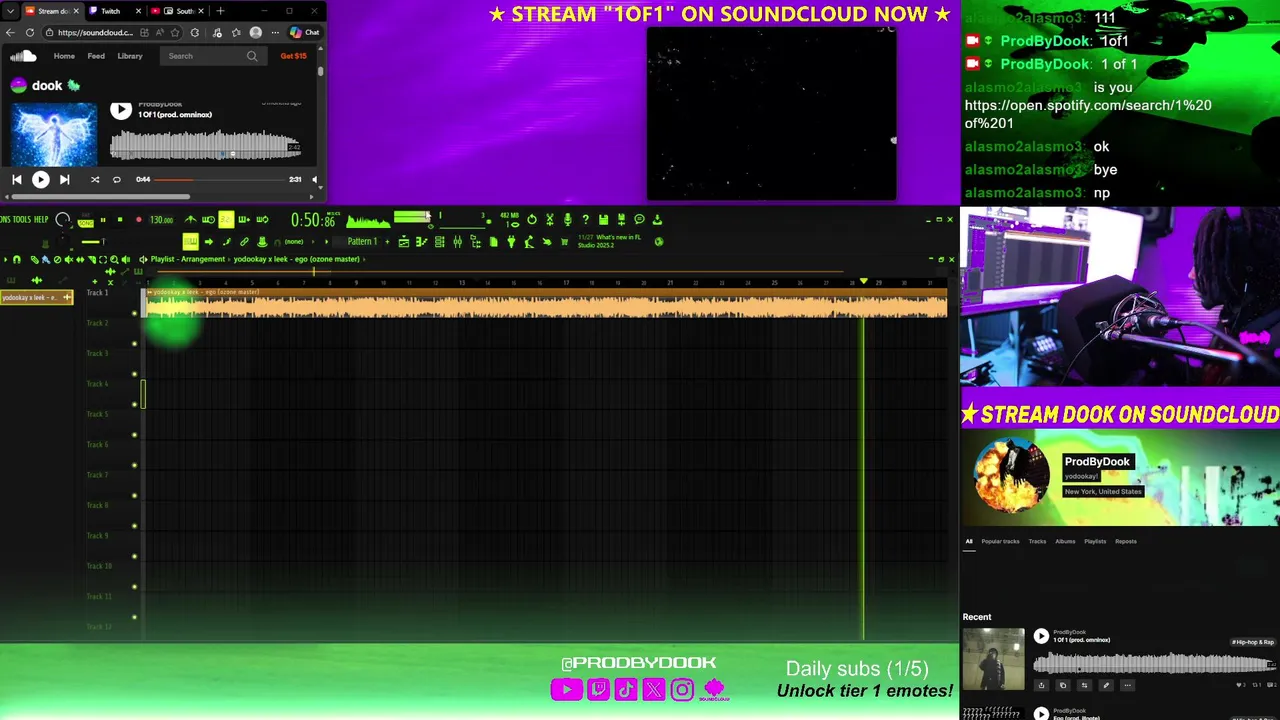Screen dimensions: 1280x720
Task: Switch to the Twitch browser tab
Action: pos(110,11)
